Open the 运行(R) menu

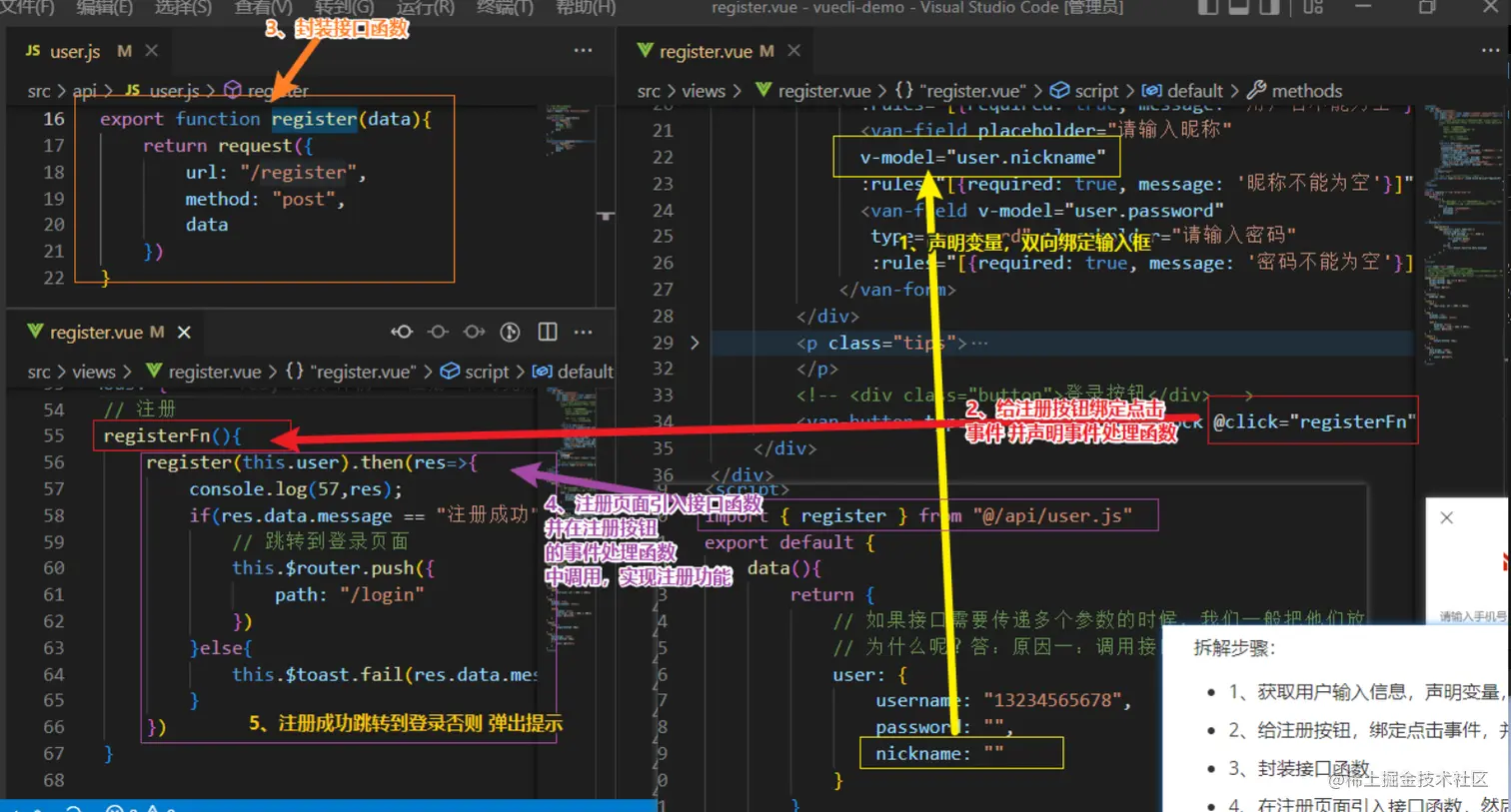(425, 7)
